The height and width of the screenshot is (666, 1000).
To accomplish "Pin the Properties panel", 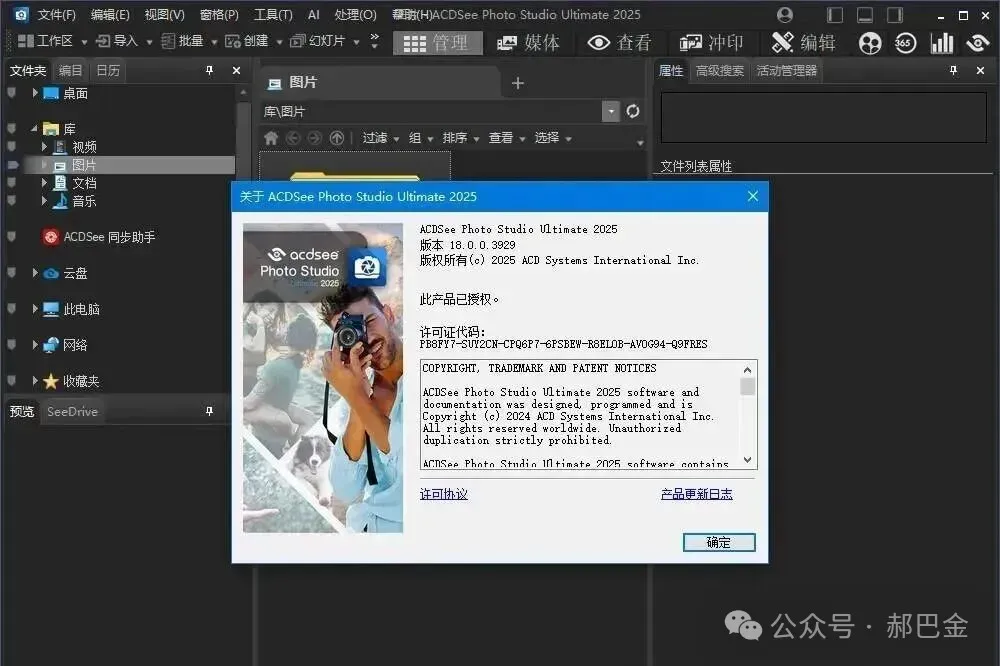I will coord(953,70).
